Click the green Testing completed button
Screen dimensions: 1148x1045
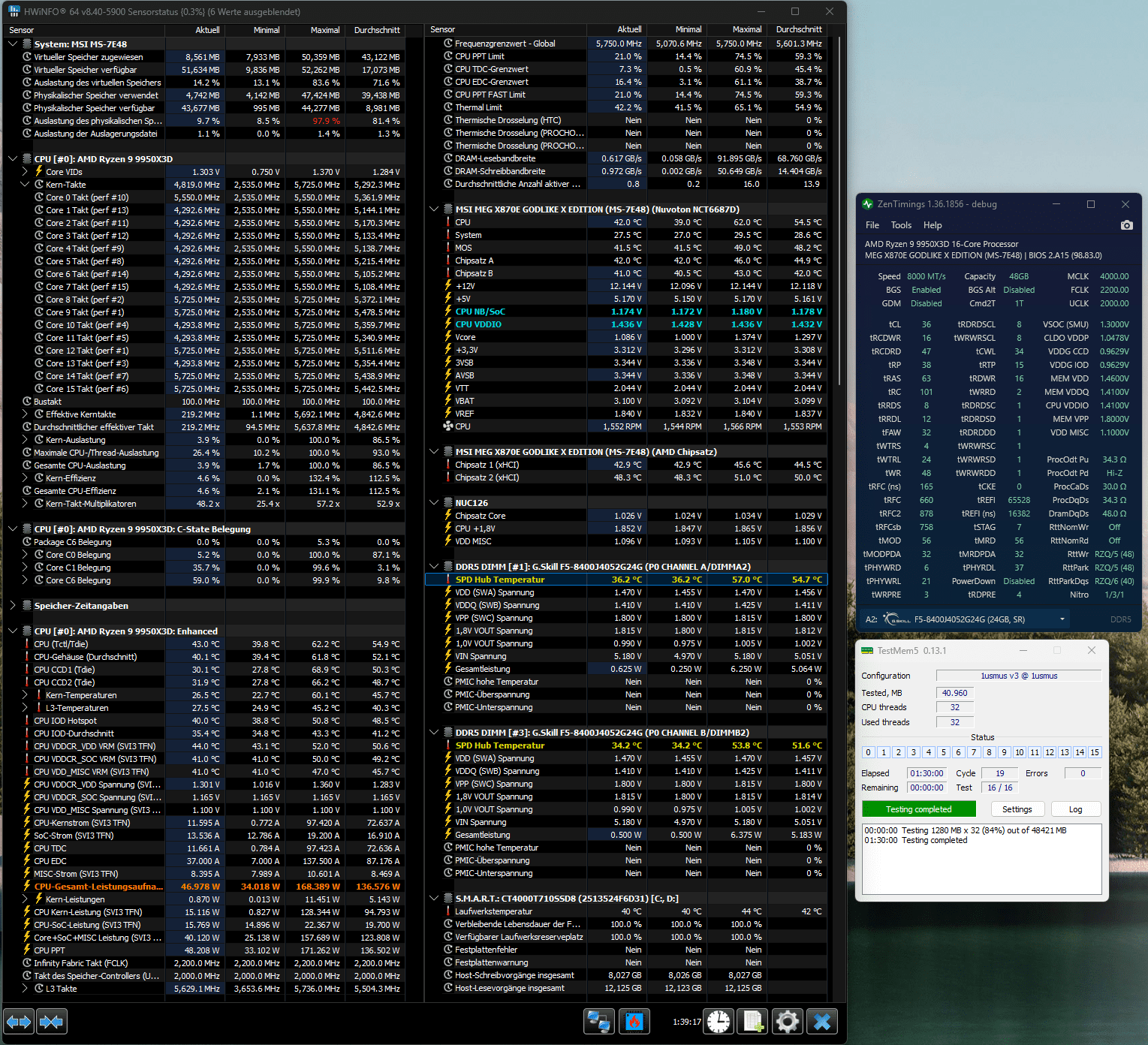click(919, 809)
